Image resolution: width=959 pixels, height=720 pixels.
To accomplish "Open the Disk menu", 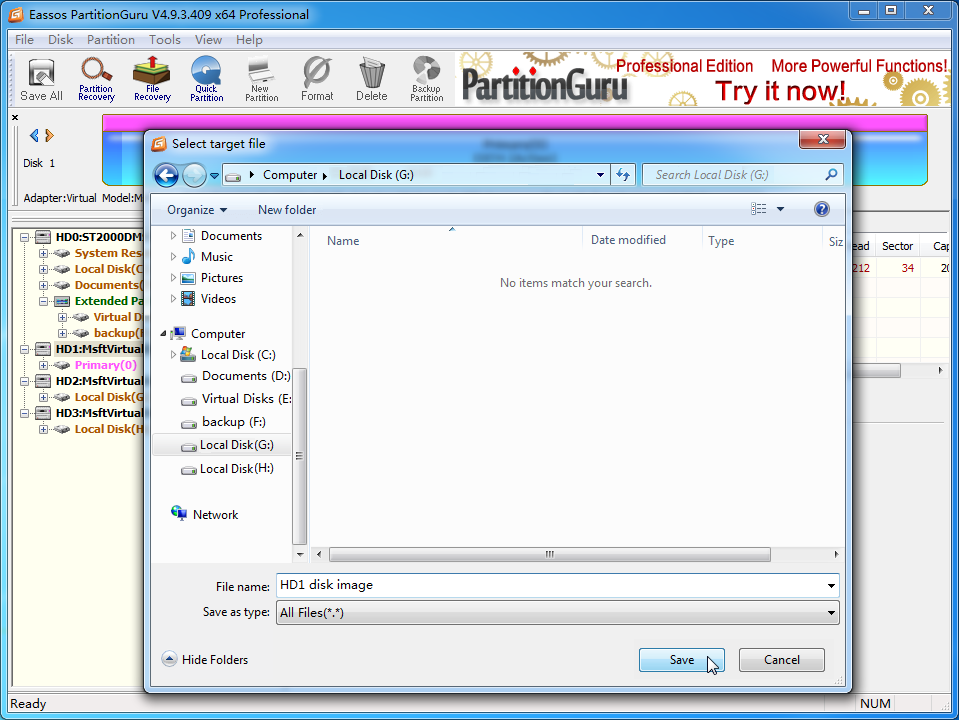I will click(61, 40).
